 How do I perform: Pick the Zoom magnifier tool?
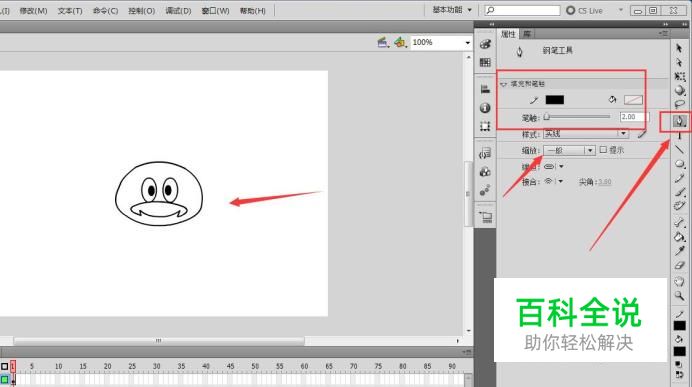coord(680,296)
